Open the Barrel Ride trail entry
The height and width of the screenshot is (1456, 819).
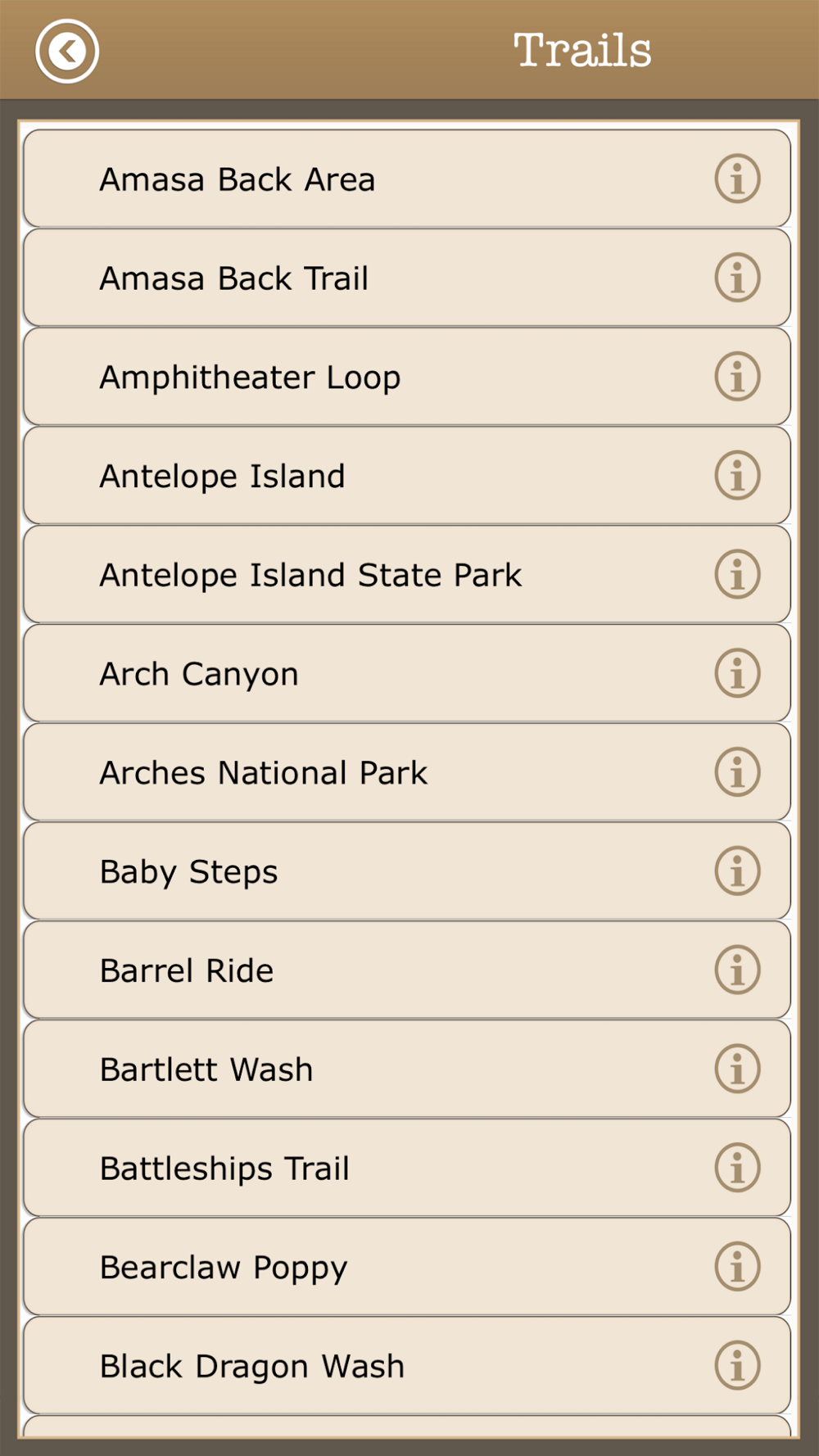407,970
